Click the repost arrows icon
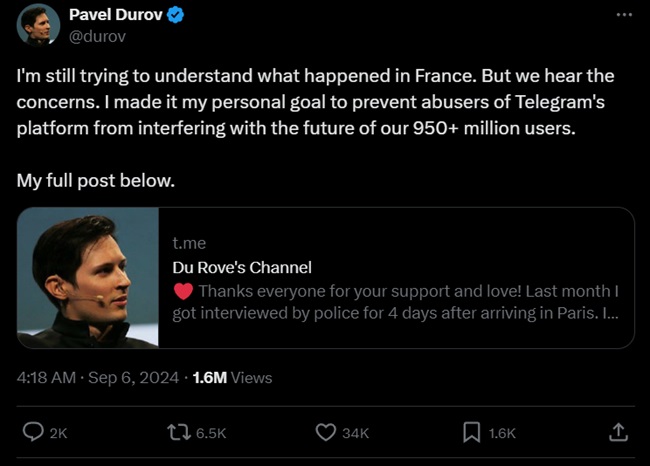This screenshot has width=650, height=466. 180,432
